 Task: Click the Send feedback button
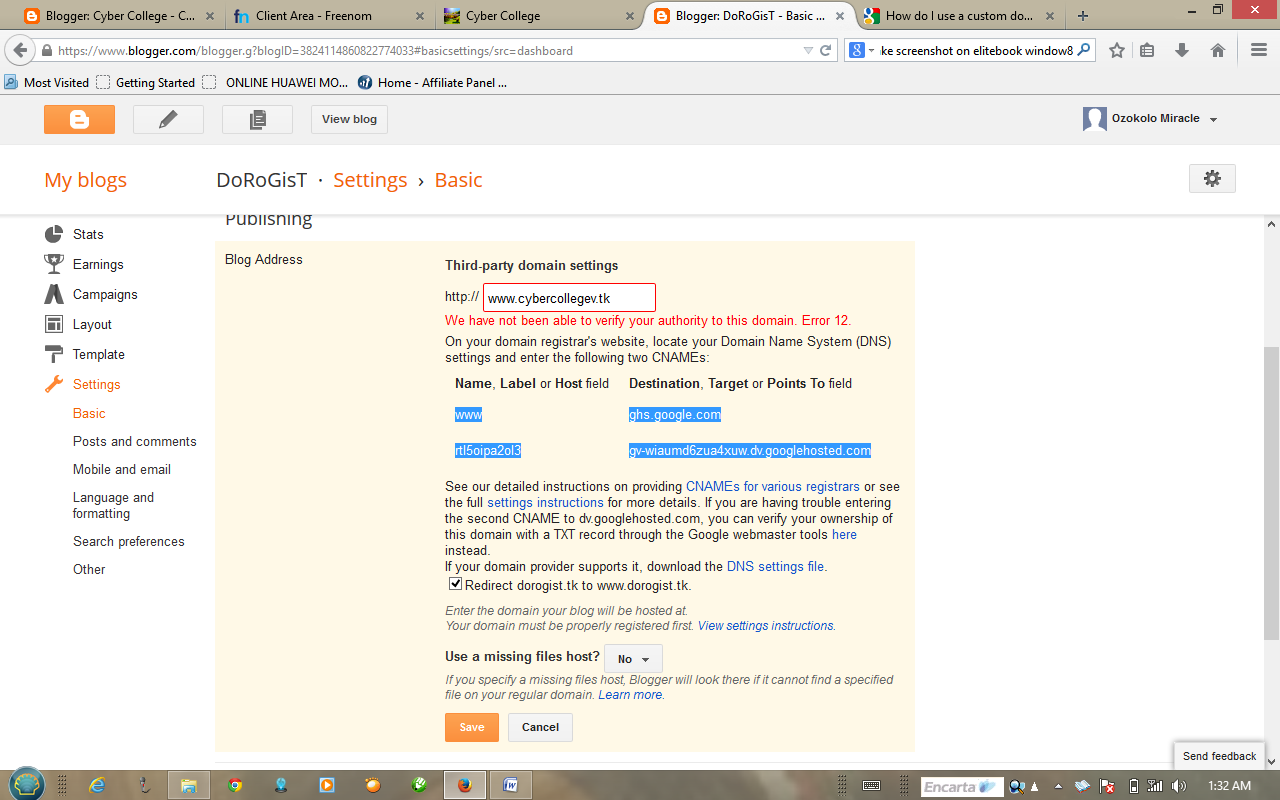[x=1219, y=756]
